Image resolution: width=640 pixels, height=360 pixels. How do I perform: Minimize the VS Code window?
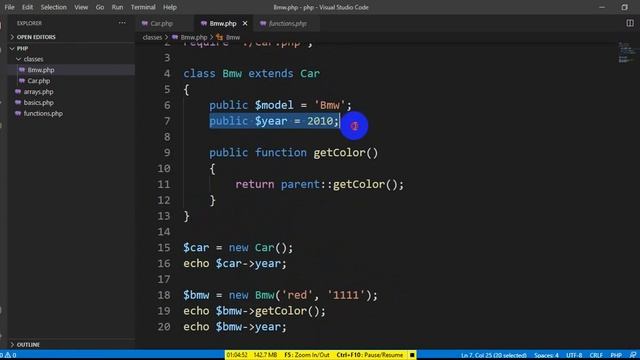[602, 7]
